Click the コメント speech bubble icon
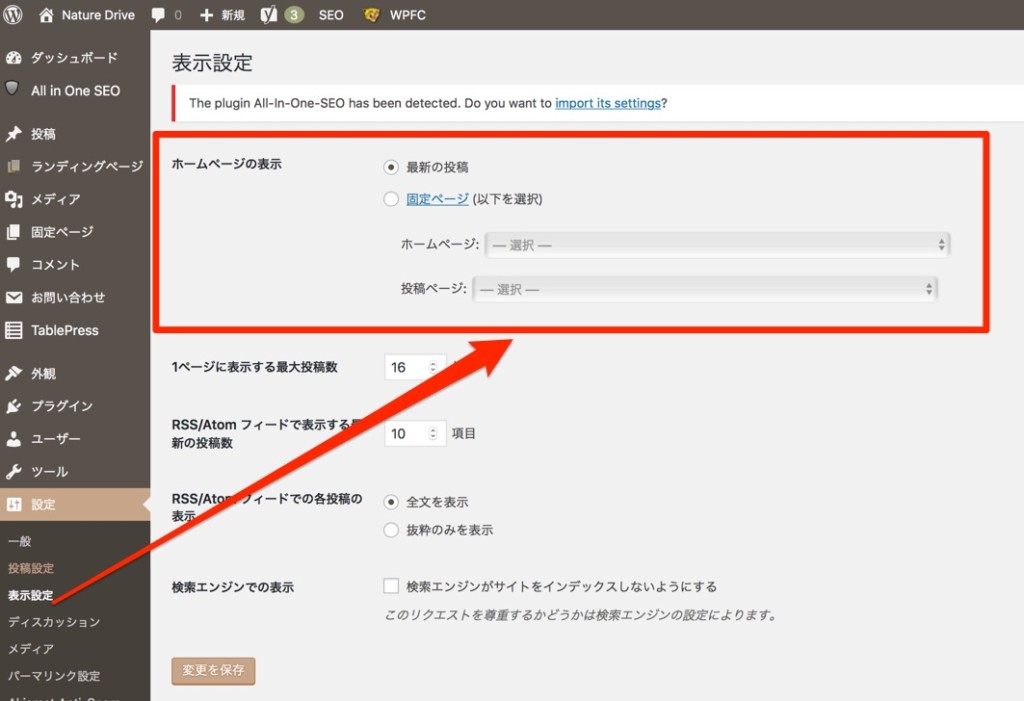The height and width of the screenshot is (701, 1024). pyautogui.click(x=14, y=265)
